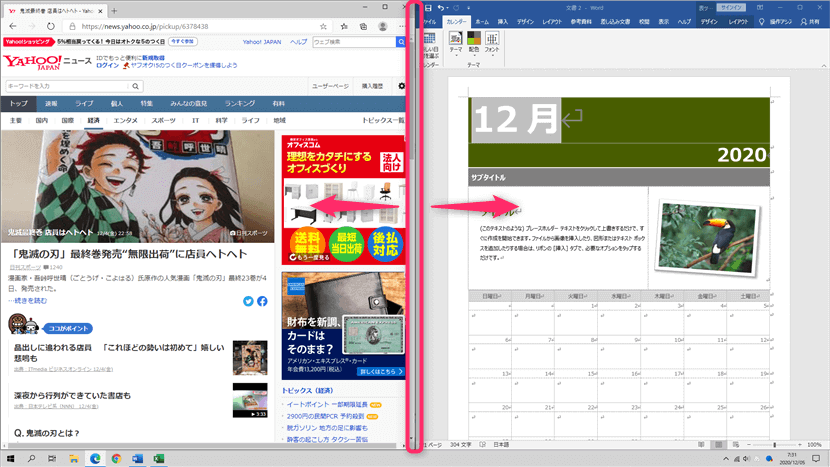Collapse the Word ribbon

pos(824,65)
